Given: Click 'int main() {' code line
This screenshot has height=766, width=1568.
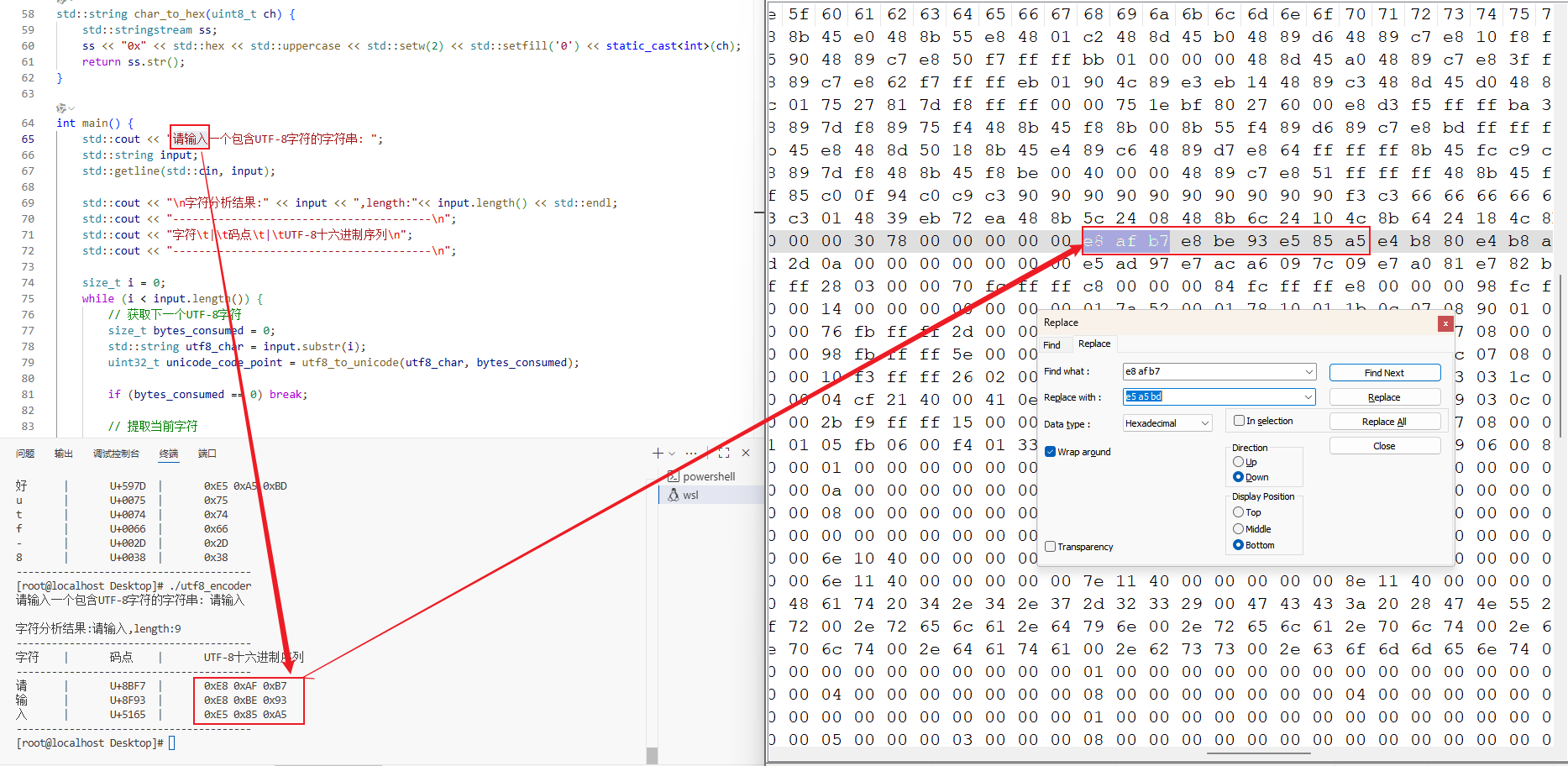Looking at the screenshot, I should tap(95, 123).
